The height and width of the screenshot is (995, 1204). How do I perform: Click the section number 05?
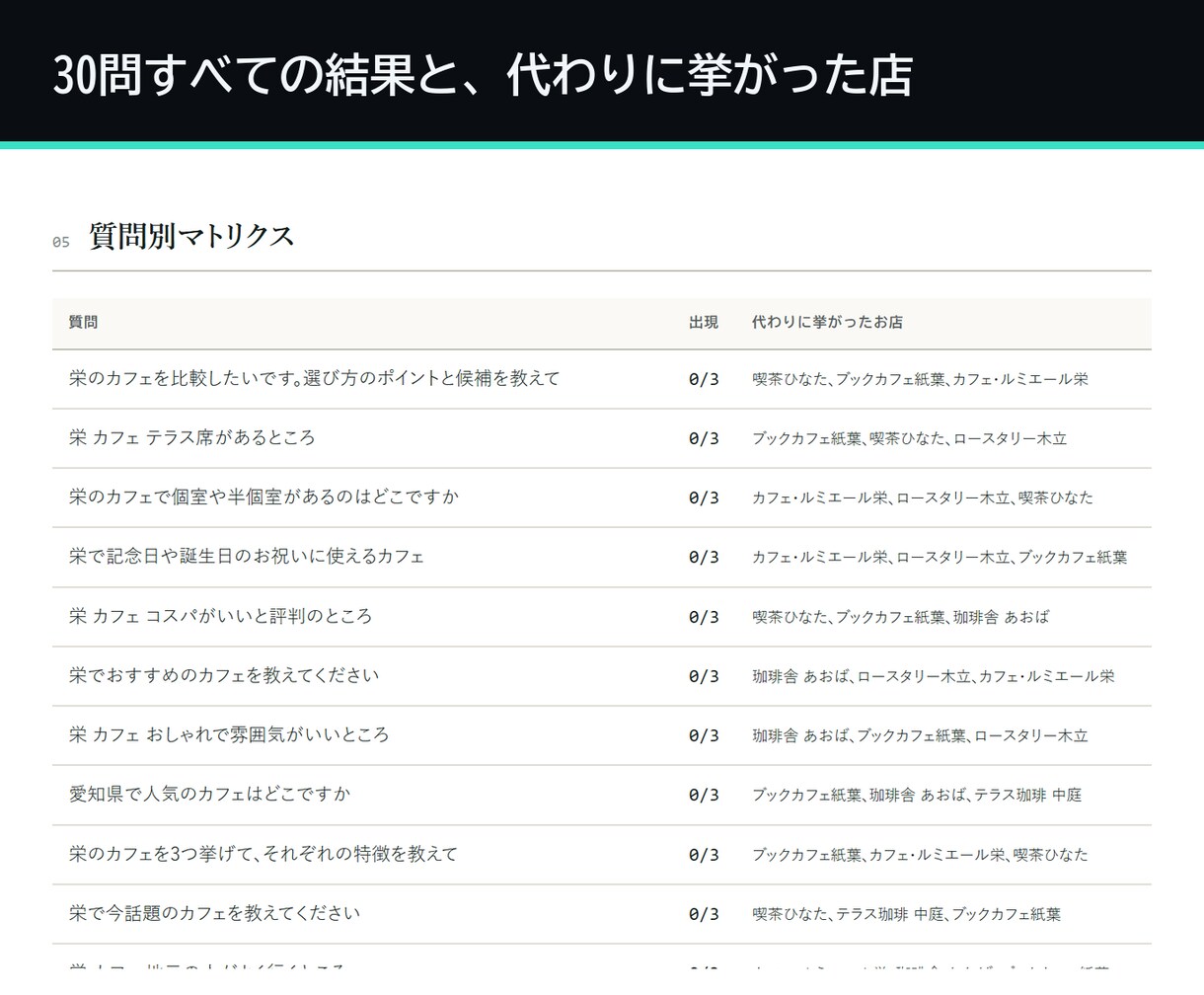(61, 242)
